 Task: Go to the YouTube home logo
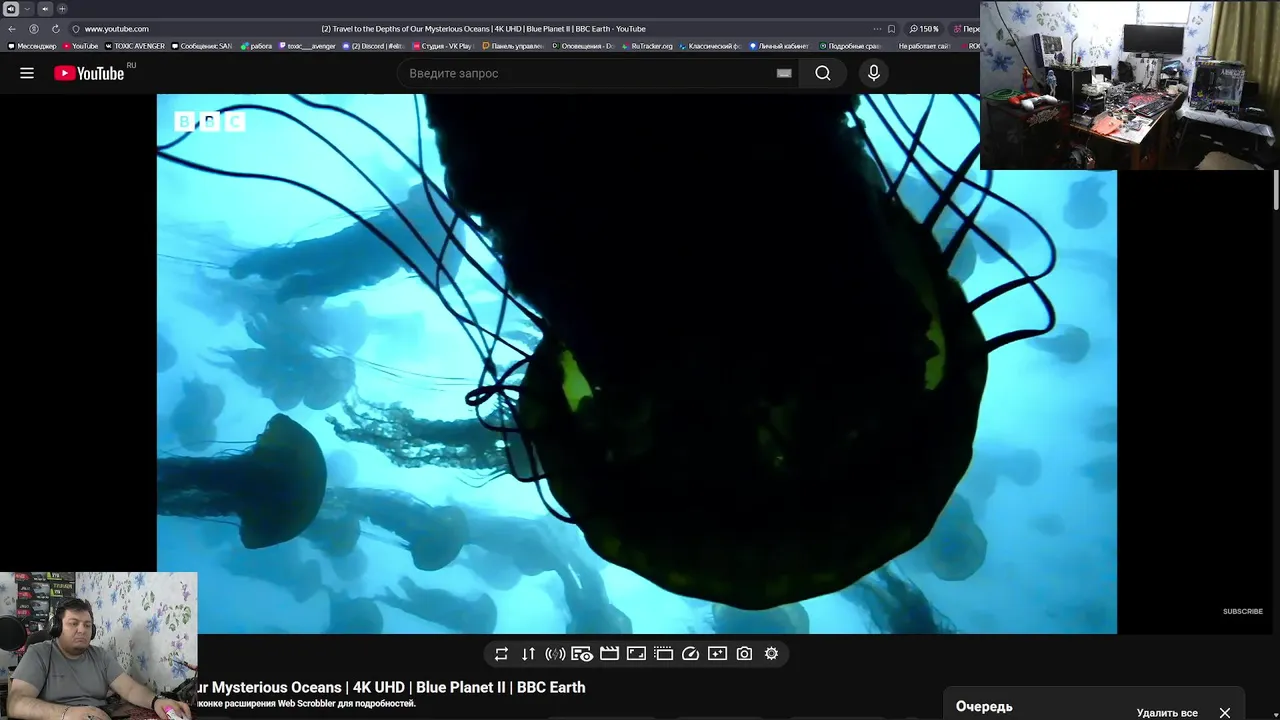point(89,73)
